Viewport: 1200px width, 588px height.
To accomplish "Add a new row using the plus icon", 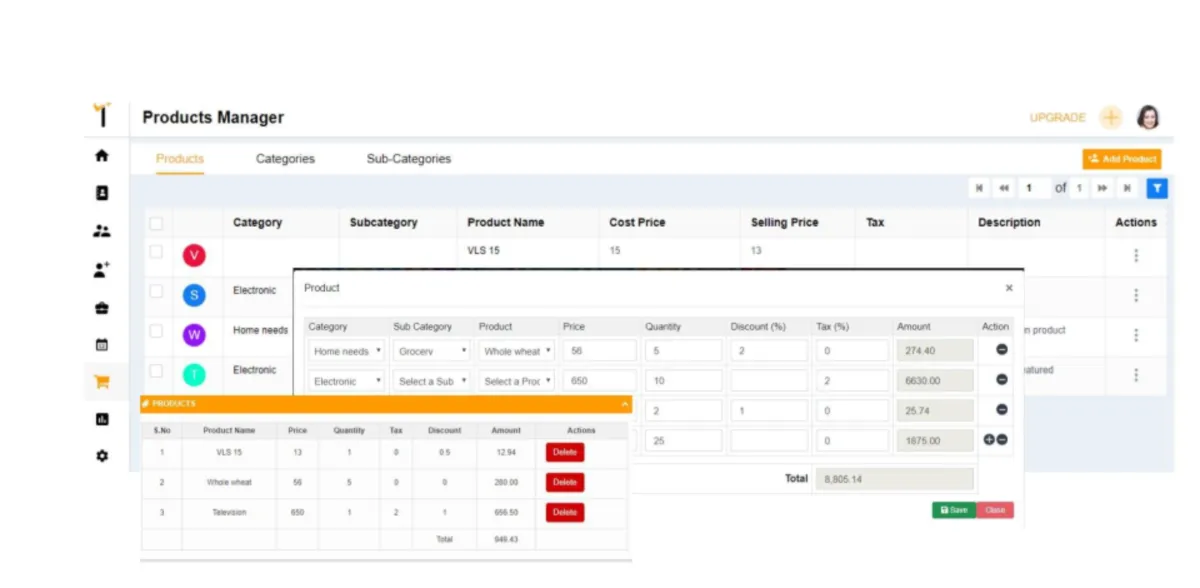I will click(990, 439).
